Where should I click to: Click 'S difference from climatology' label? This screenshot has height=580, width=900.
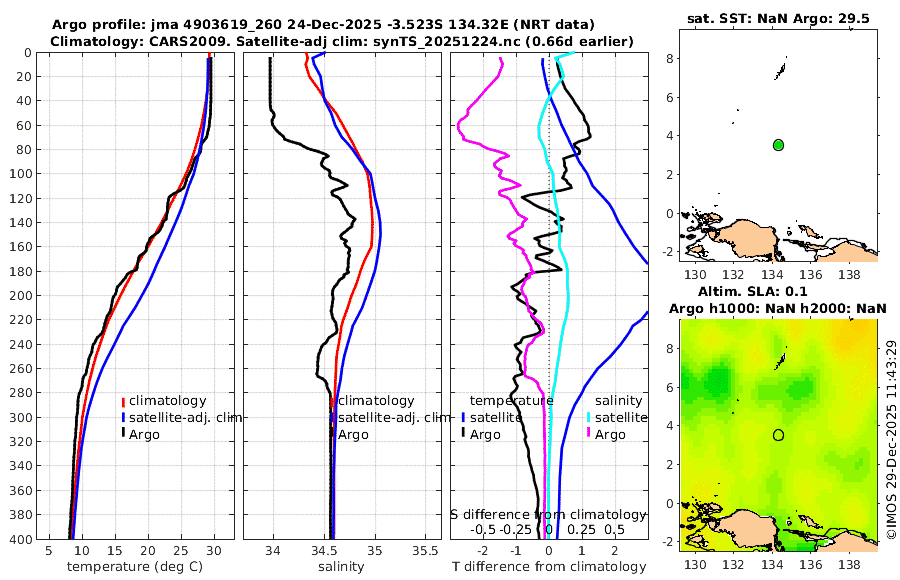tap(549, 515)
